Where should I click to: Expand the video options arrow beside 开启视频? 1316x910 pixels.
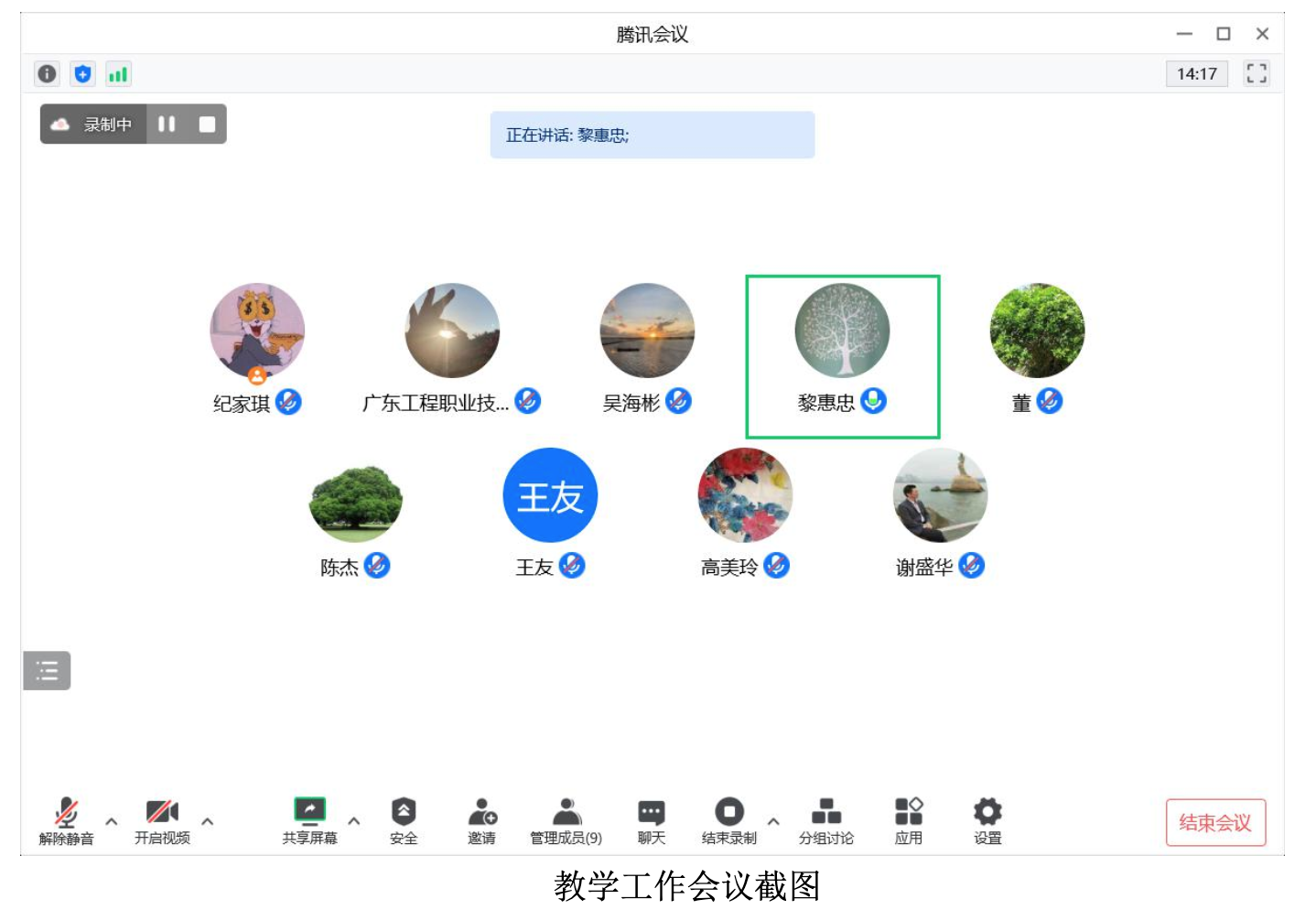[x=208, y=821]
